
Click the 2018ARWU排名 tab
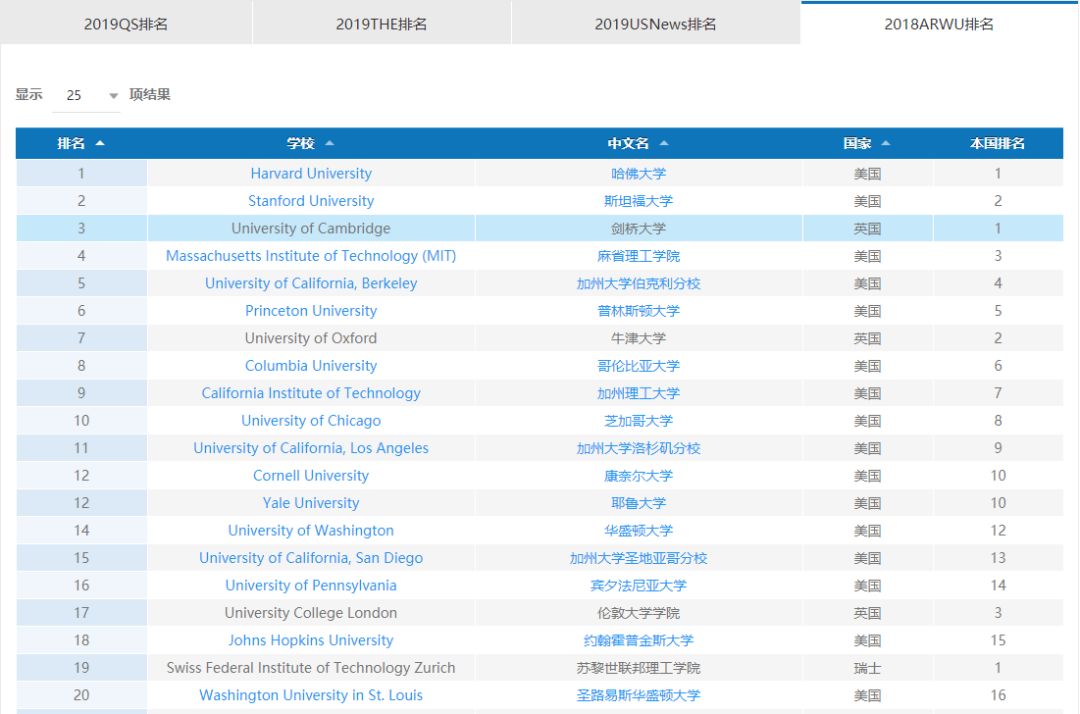[939, 24]
